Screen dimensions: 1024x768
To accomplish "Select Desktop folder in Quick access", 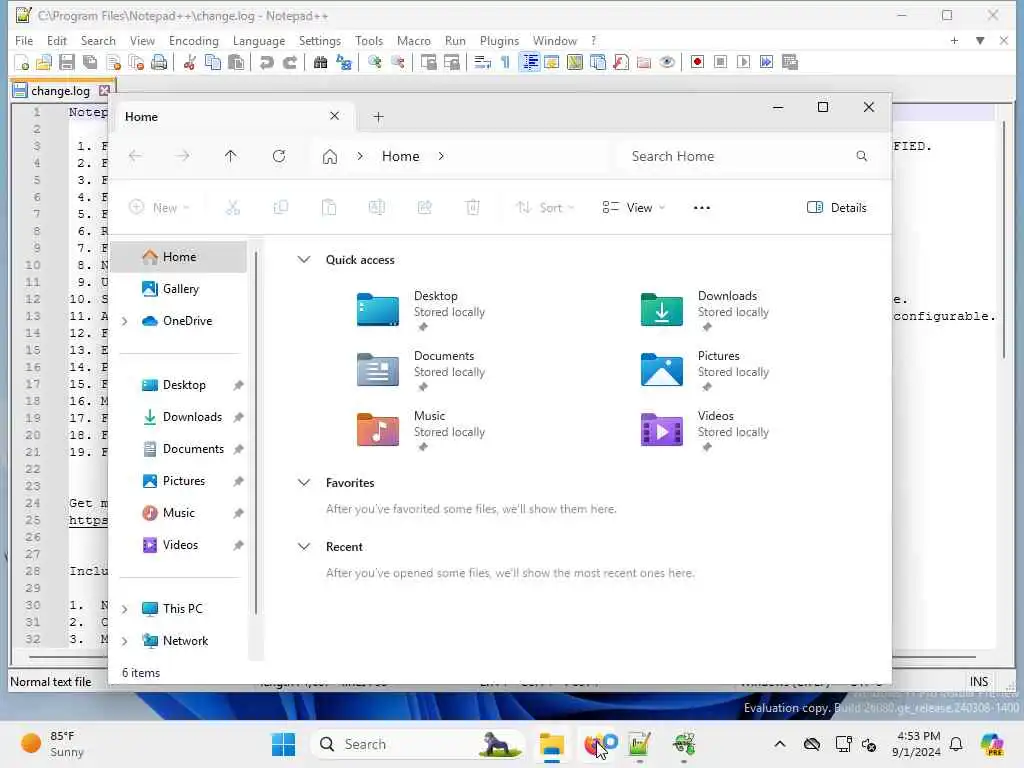I will tap(421, 310).
